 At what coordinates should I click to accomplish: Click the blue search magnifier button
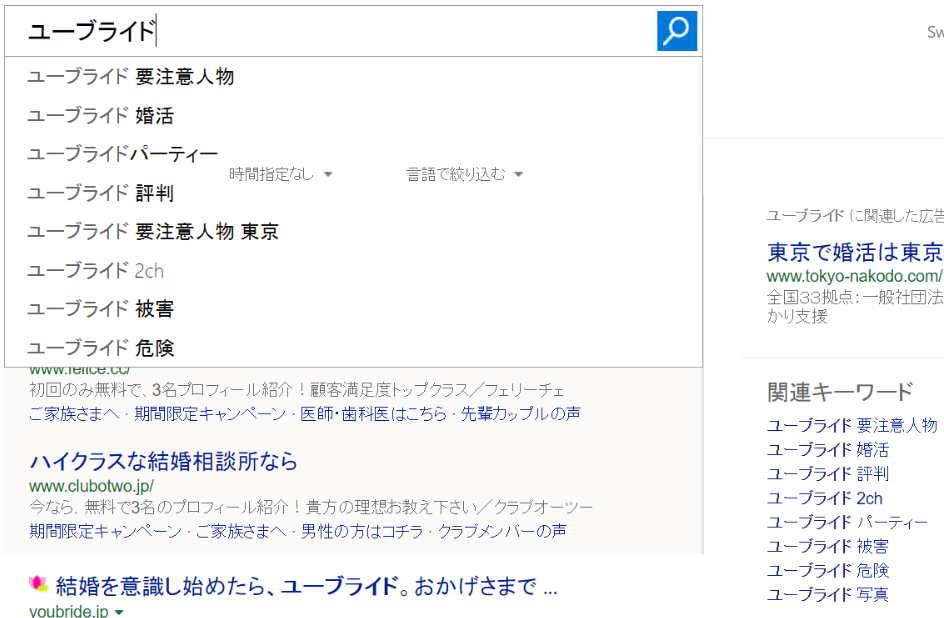coord(676,31)
